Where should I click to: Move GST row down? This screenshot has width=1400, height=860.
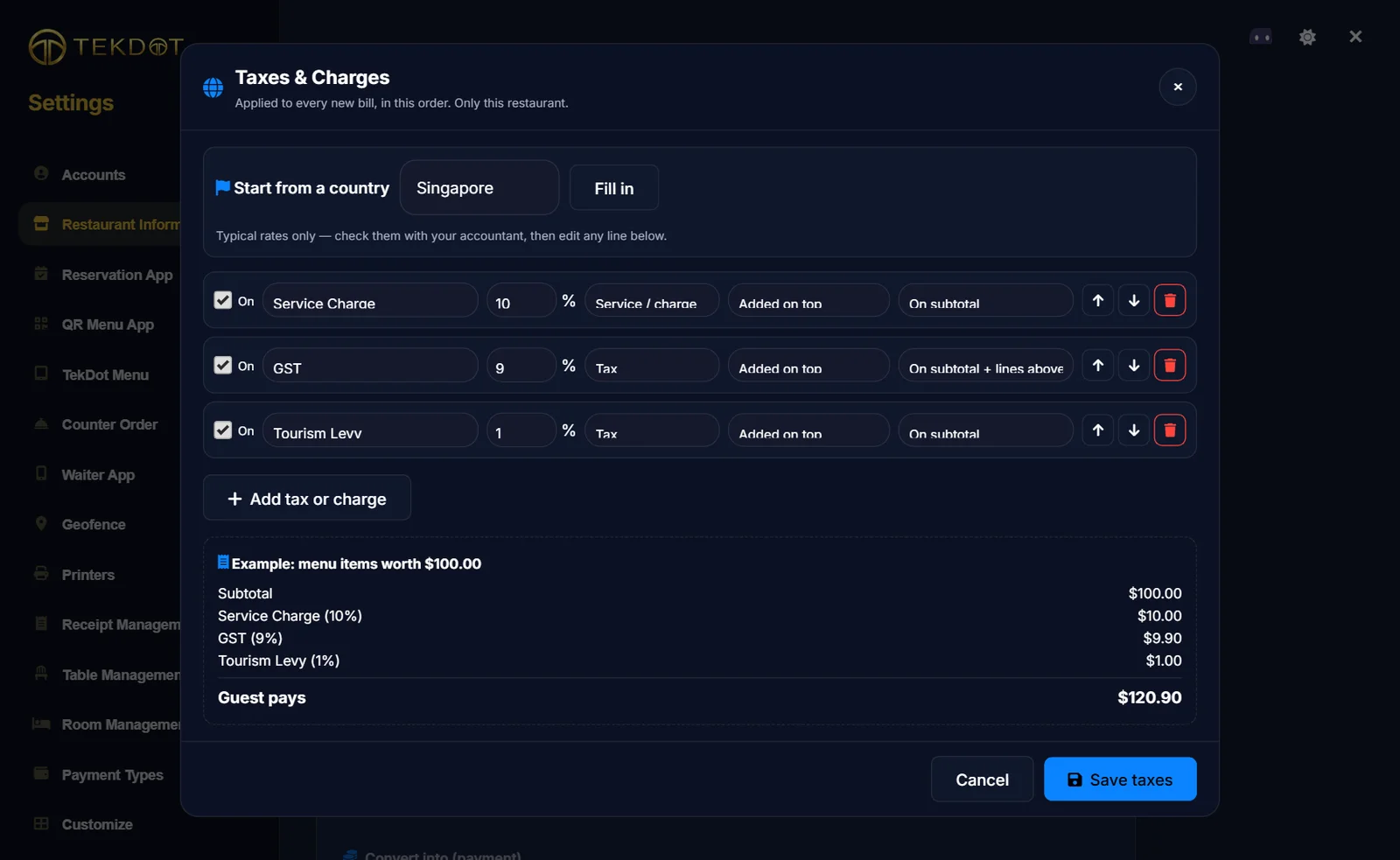tap(1134, 365)
